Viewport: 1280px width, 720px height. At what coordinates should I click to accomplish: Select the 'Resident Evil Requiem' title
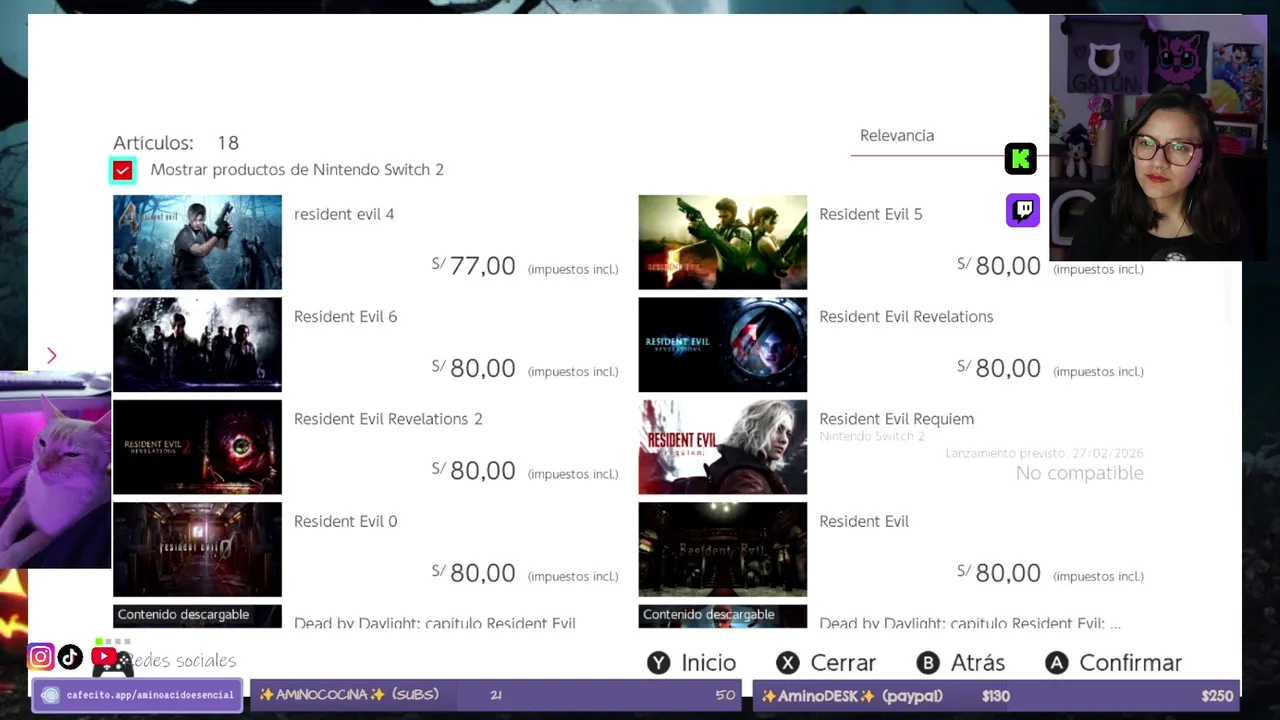896,419
